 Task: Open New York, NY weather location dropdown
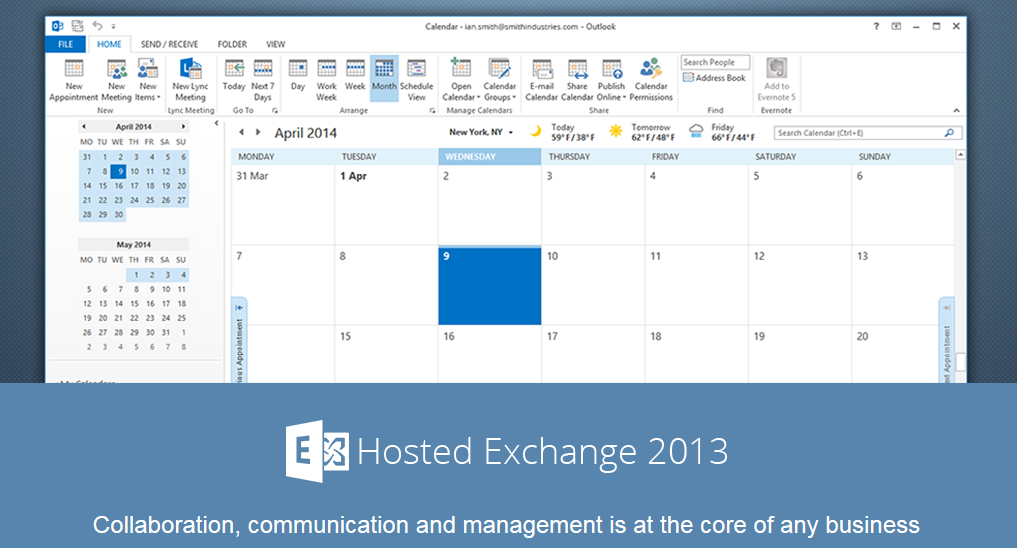tap(481, 132)
